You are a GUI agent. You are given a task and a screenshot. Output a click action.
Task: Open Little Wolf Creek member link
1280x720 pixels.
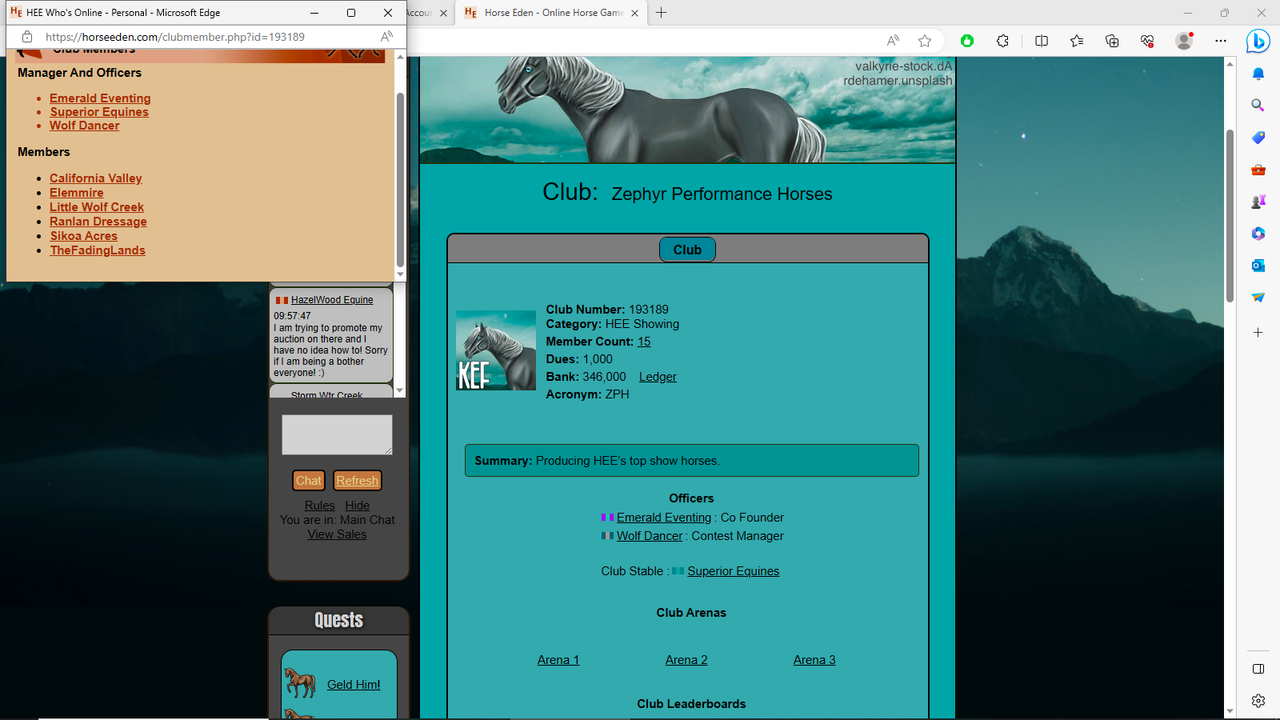click(x=97, y=207)
